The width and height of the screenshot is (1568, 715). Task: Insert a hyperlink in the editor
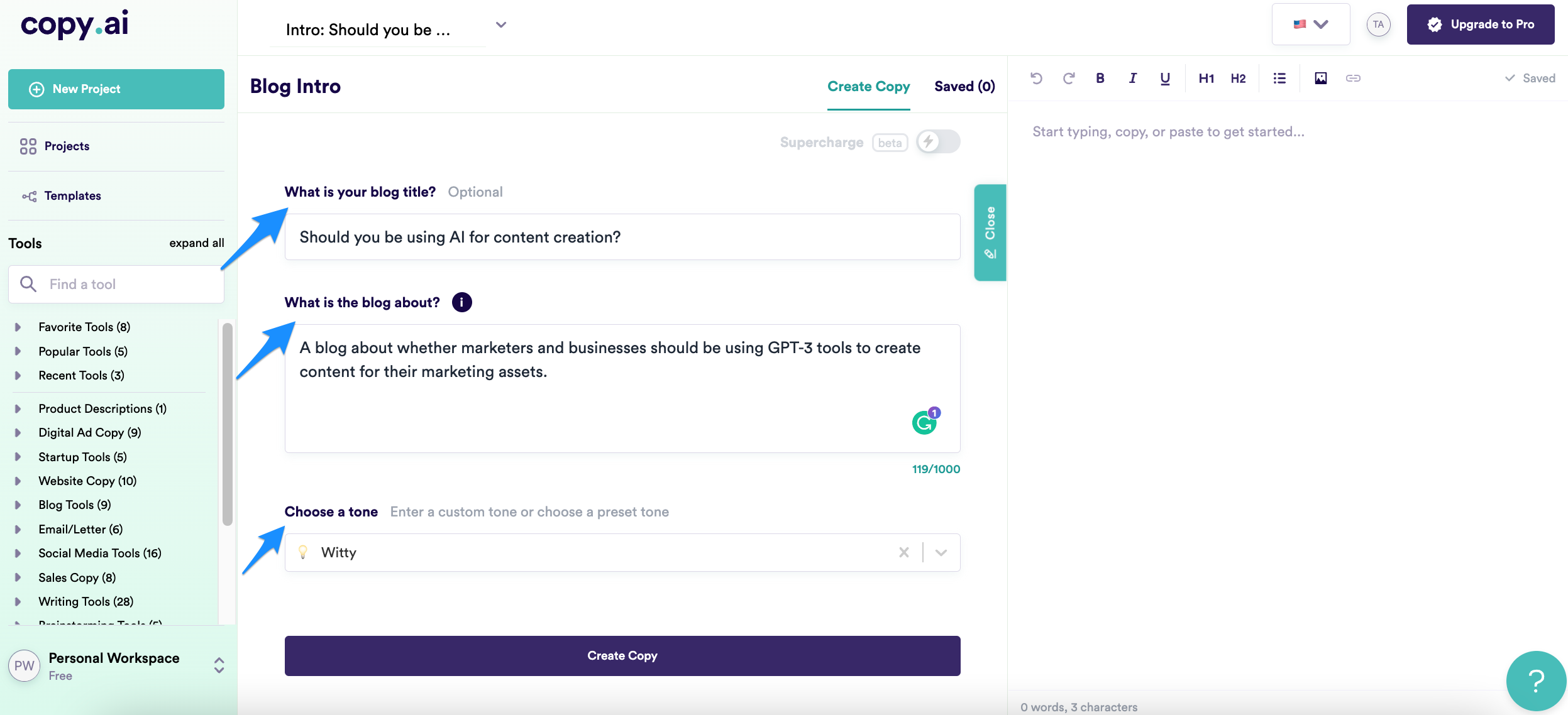pyautogui.click(x=1354, y=78)
